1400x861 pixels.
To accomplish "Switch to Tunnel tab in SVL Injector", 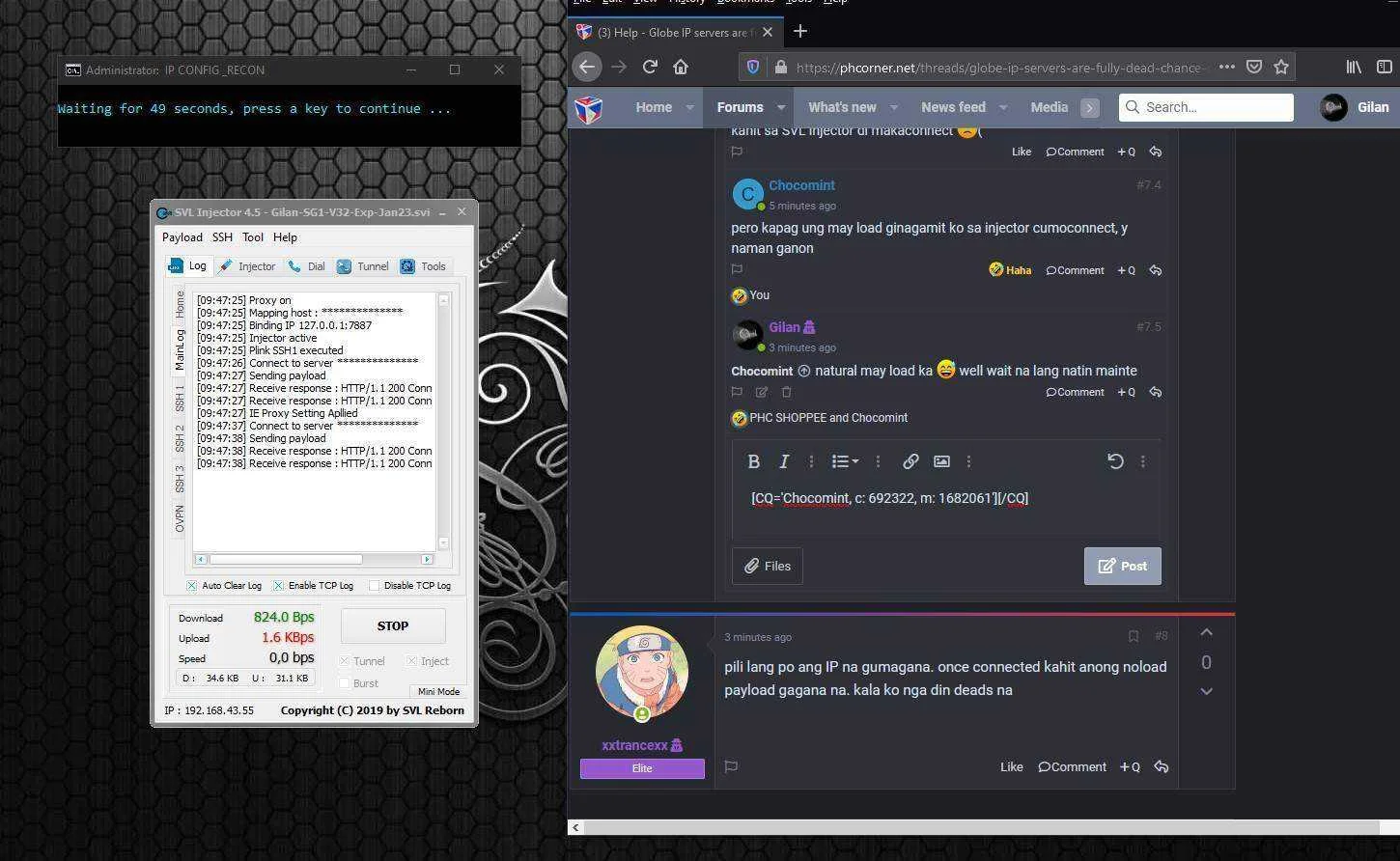I will click(x=363, y=266).
